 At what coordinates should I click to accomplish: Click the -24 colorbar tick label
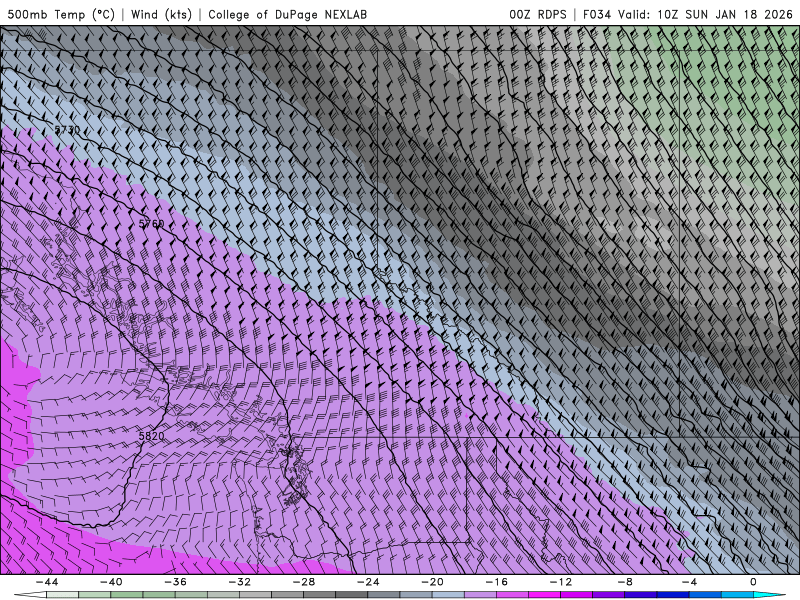[x=368, y=582]
